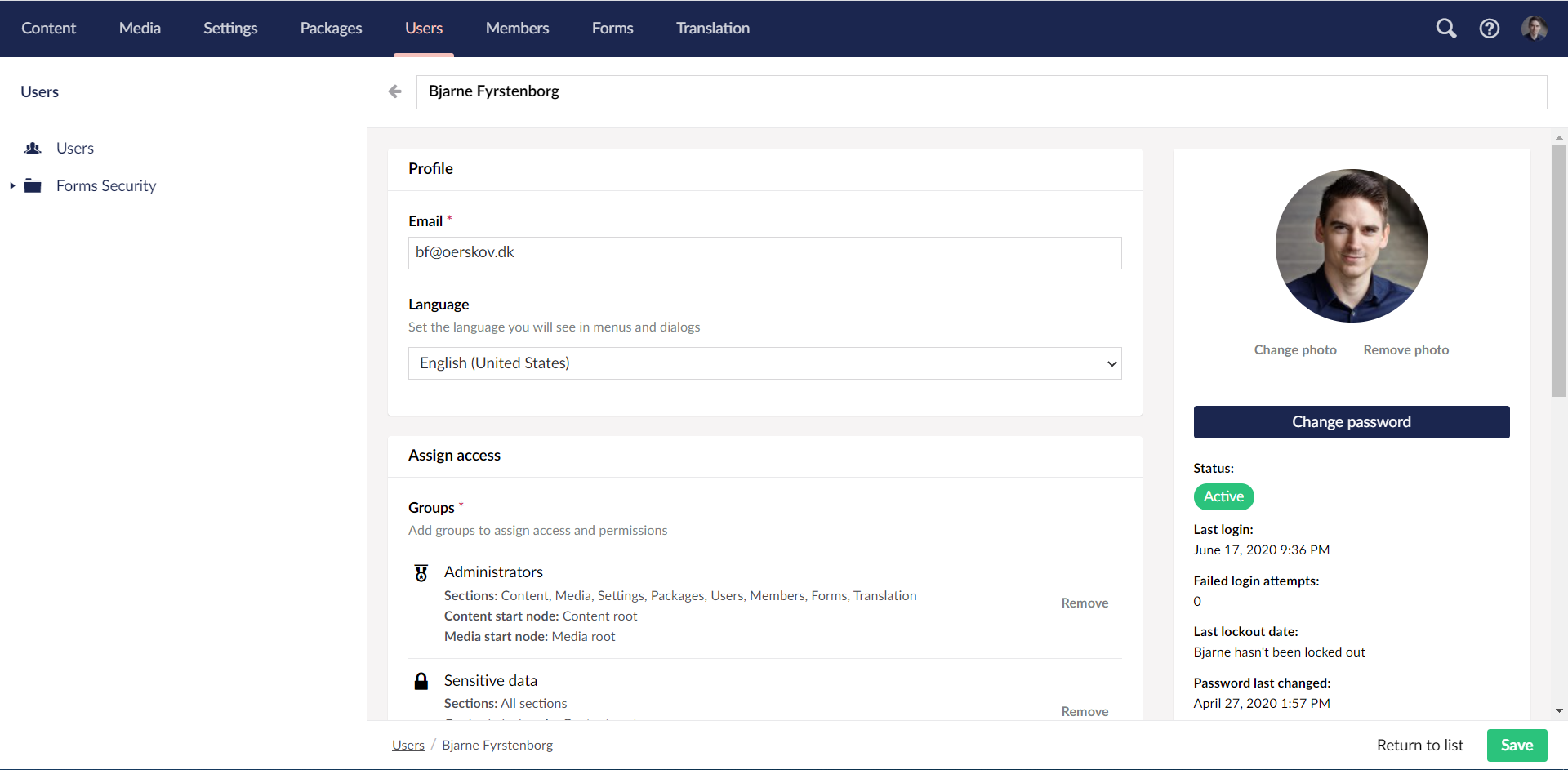Click the Change password button

click(x=1352, y=421)
